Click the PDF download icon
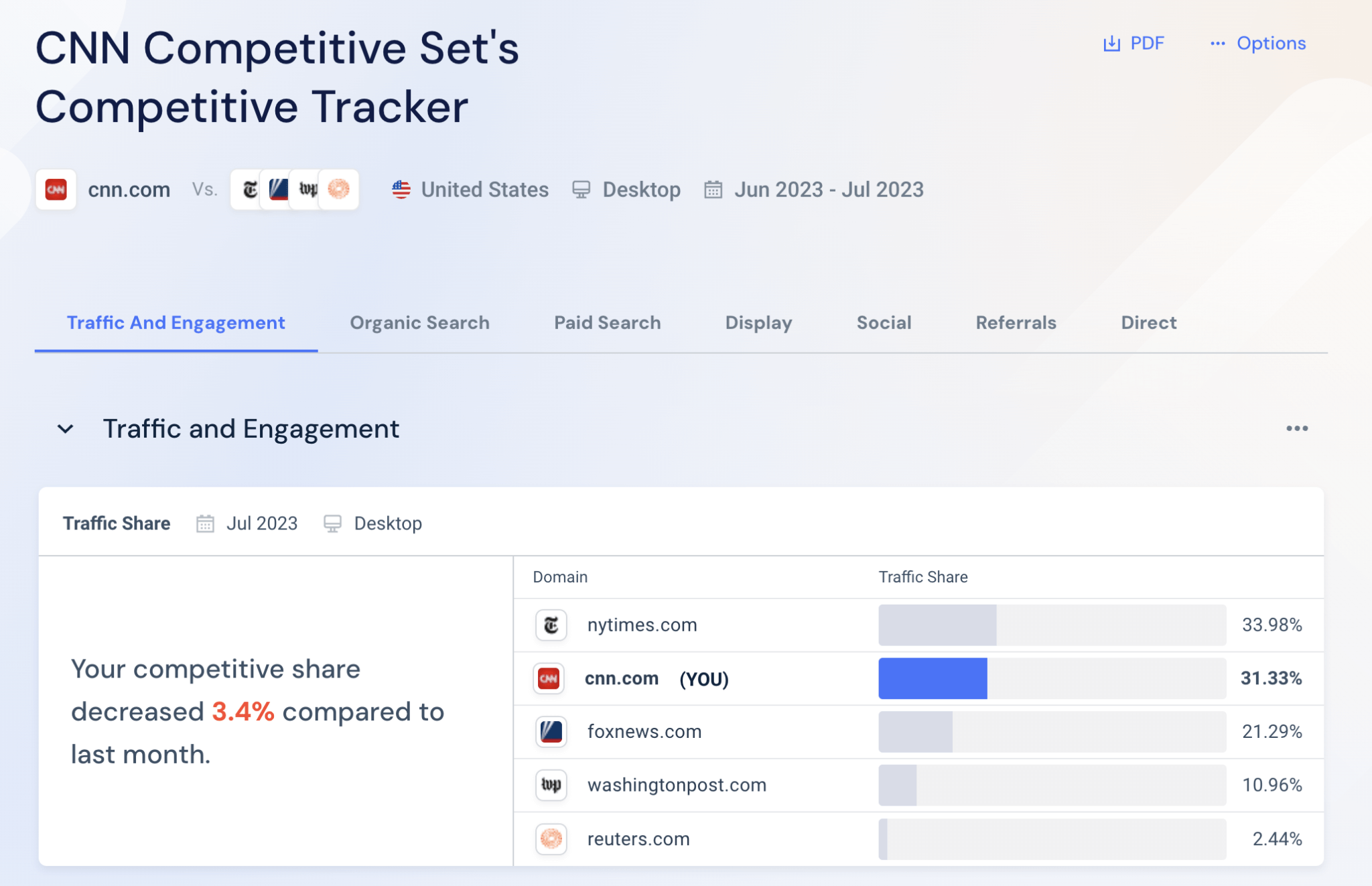The image size is (1372, 886). coord(1112,43)
